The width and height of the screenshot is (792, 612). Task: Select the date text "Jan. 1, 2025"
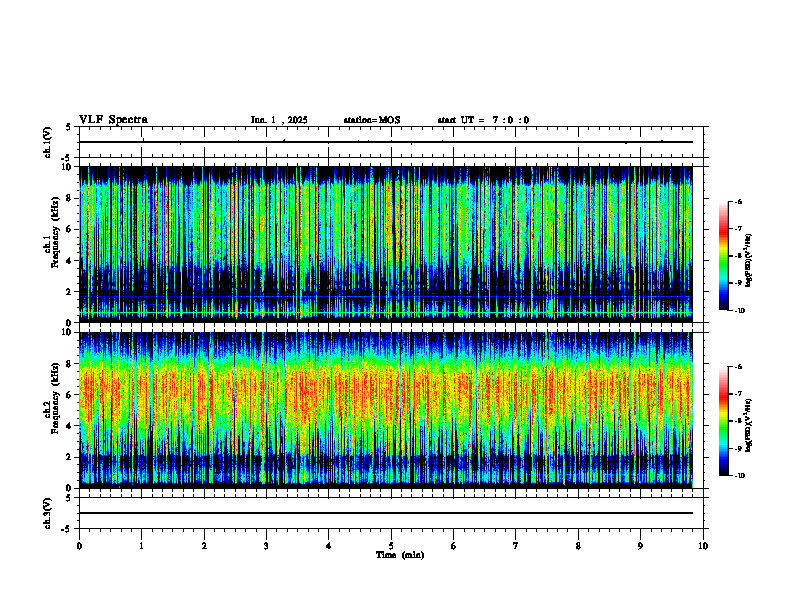click(x=279, y=120)
